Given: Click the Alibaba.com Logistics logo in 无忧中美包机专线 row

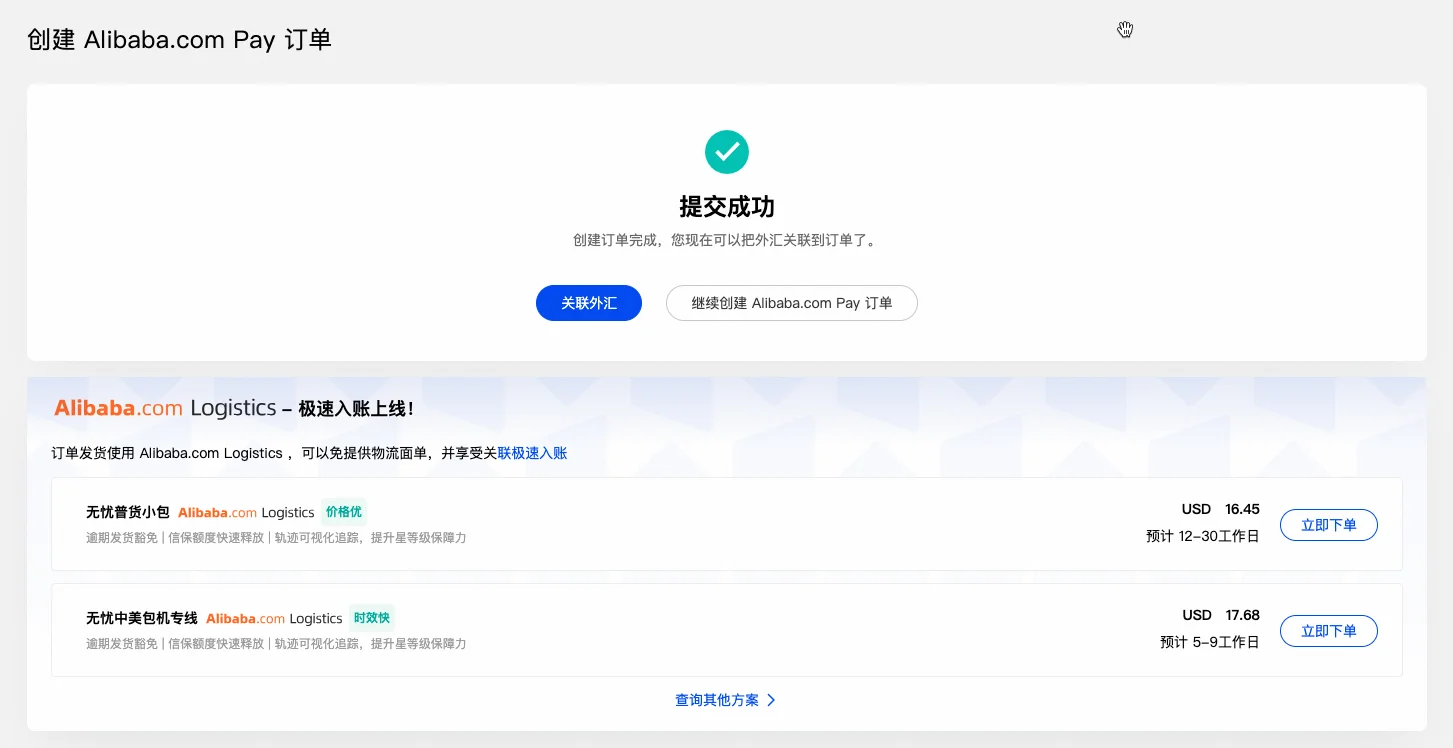Looking at the screenshot, I should point(274,618).
